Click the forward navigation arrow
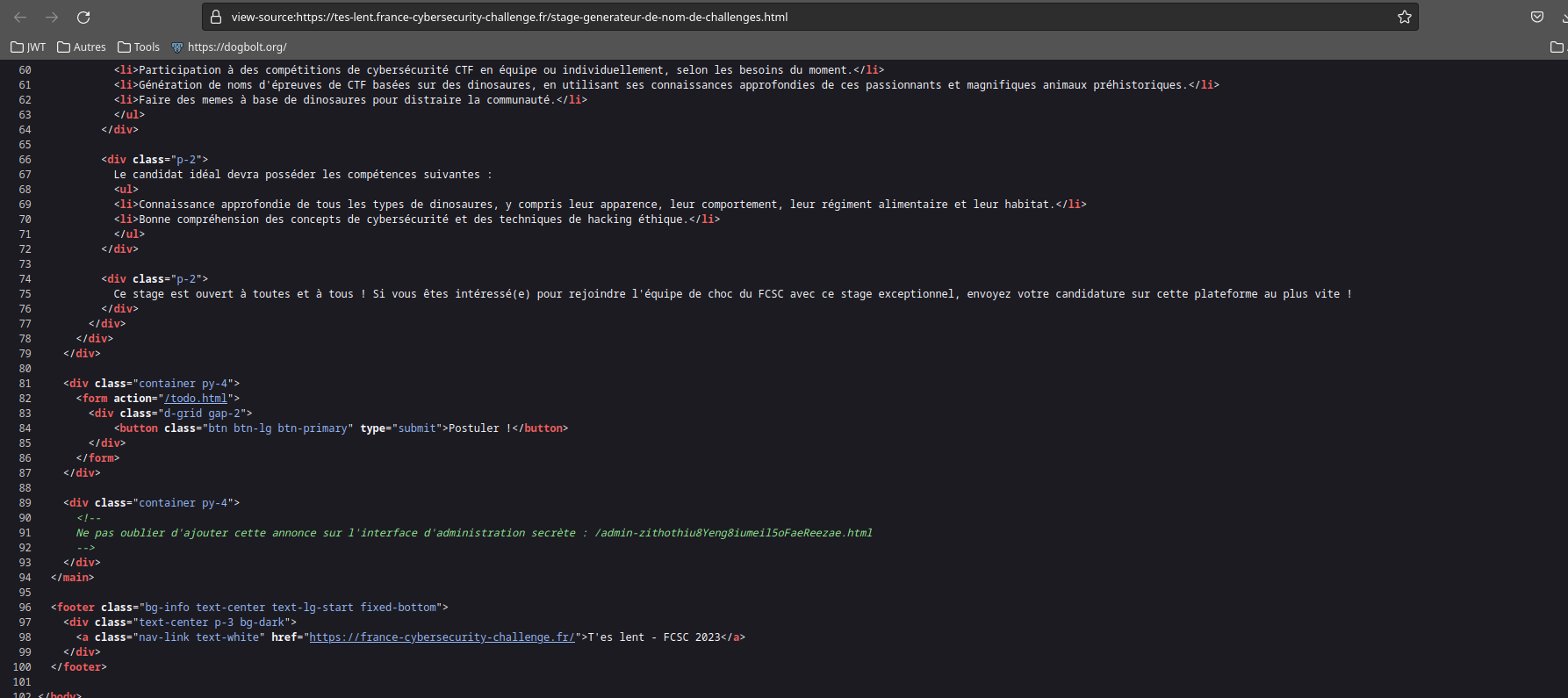The width and height of the screenshot is (1568, 698). pos(52,18)
